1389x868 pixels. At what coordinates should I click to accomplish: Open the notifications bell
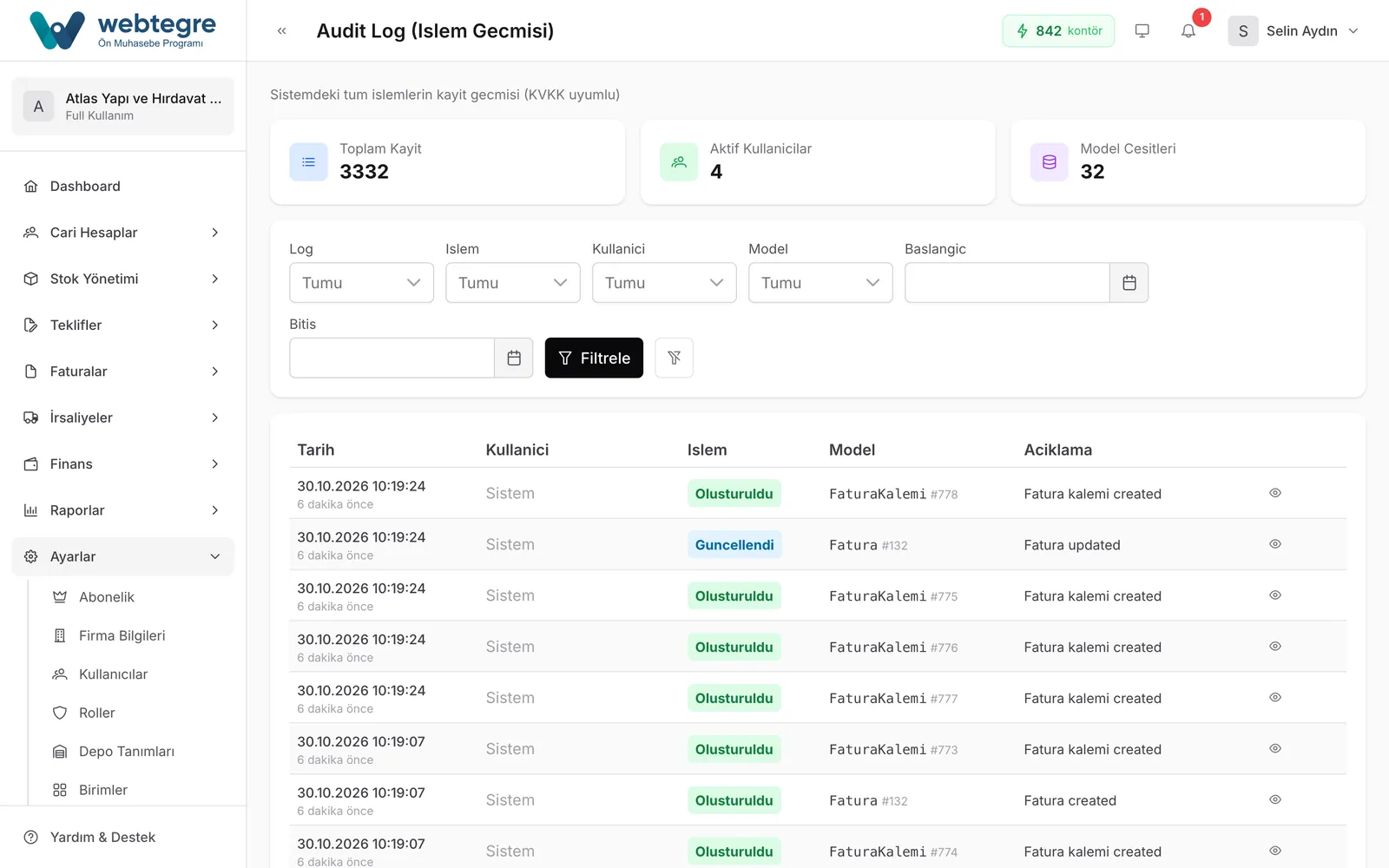[1188, 31]
